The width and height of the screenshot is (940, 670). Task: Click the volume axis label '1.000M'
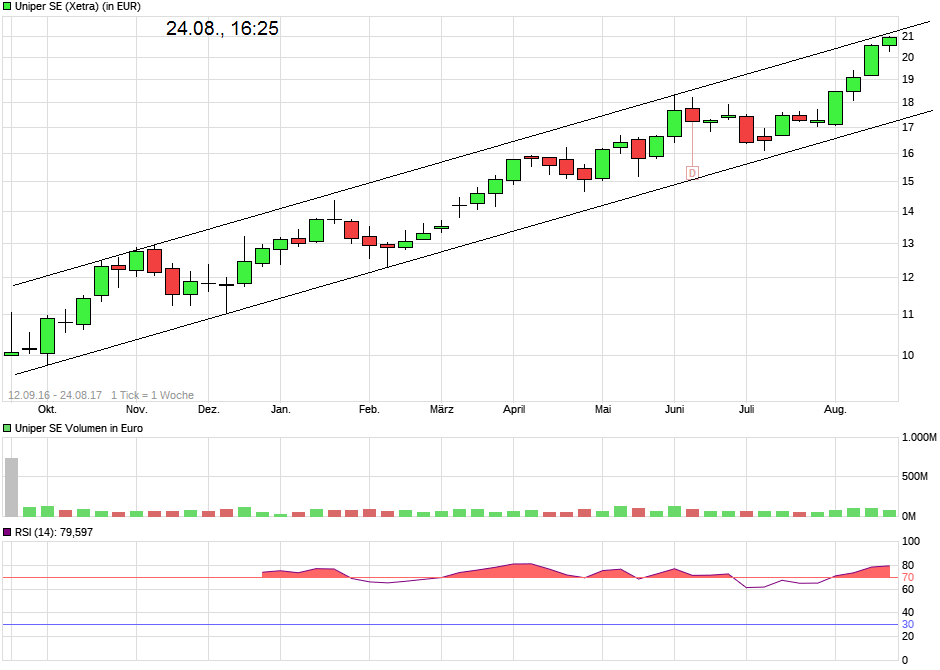[919, 437]
